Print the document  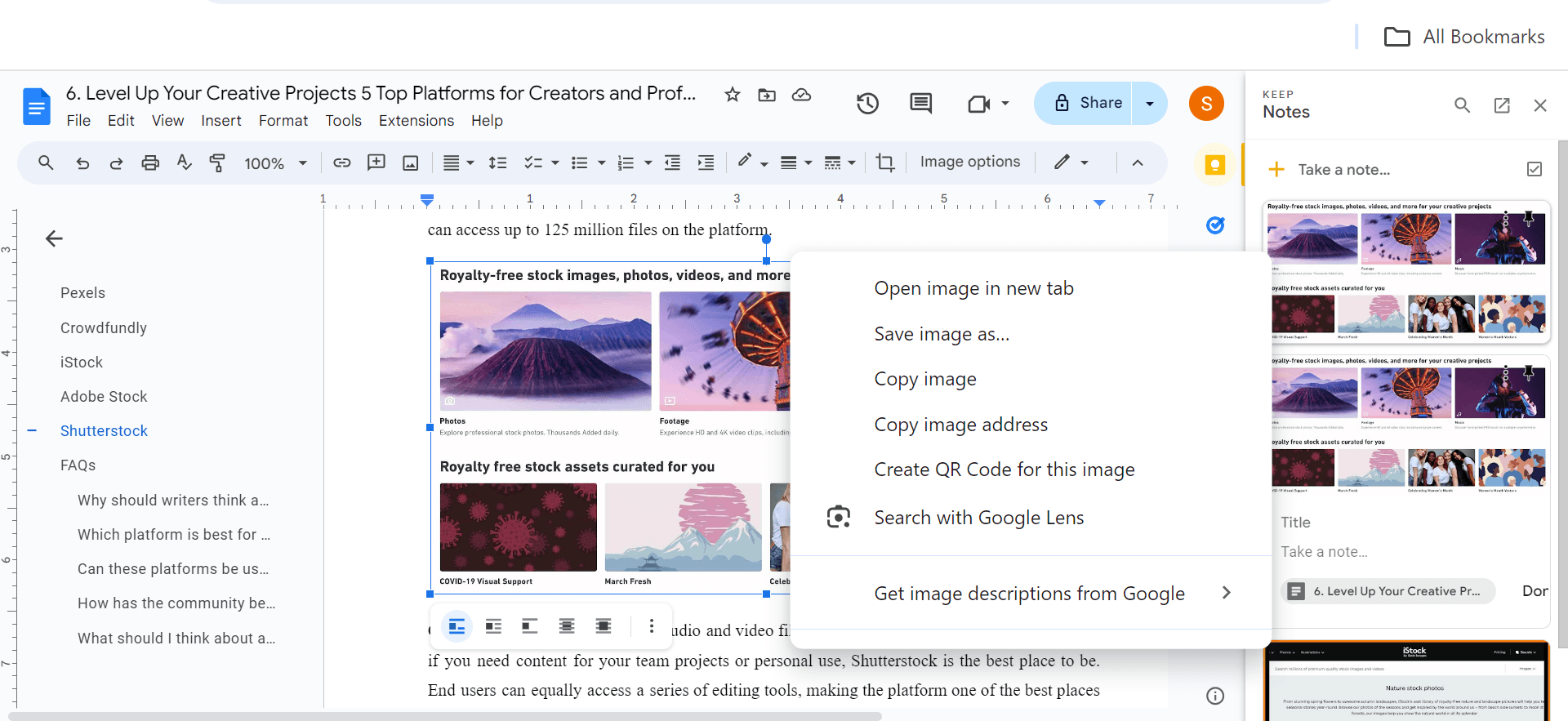coord(150,162)
